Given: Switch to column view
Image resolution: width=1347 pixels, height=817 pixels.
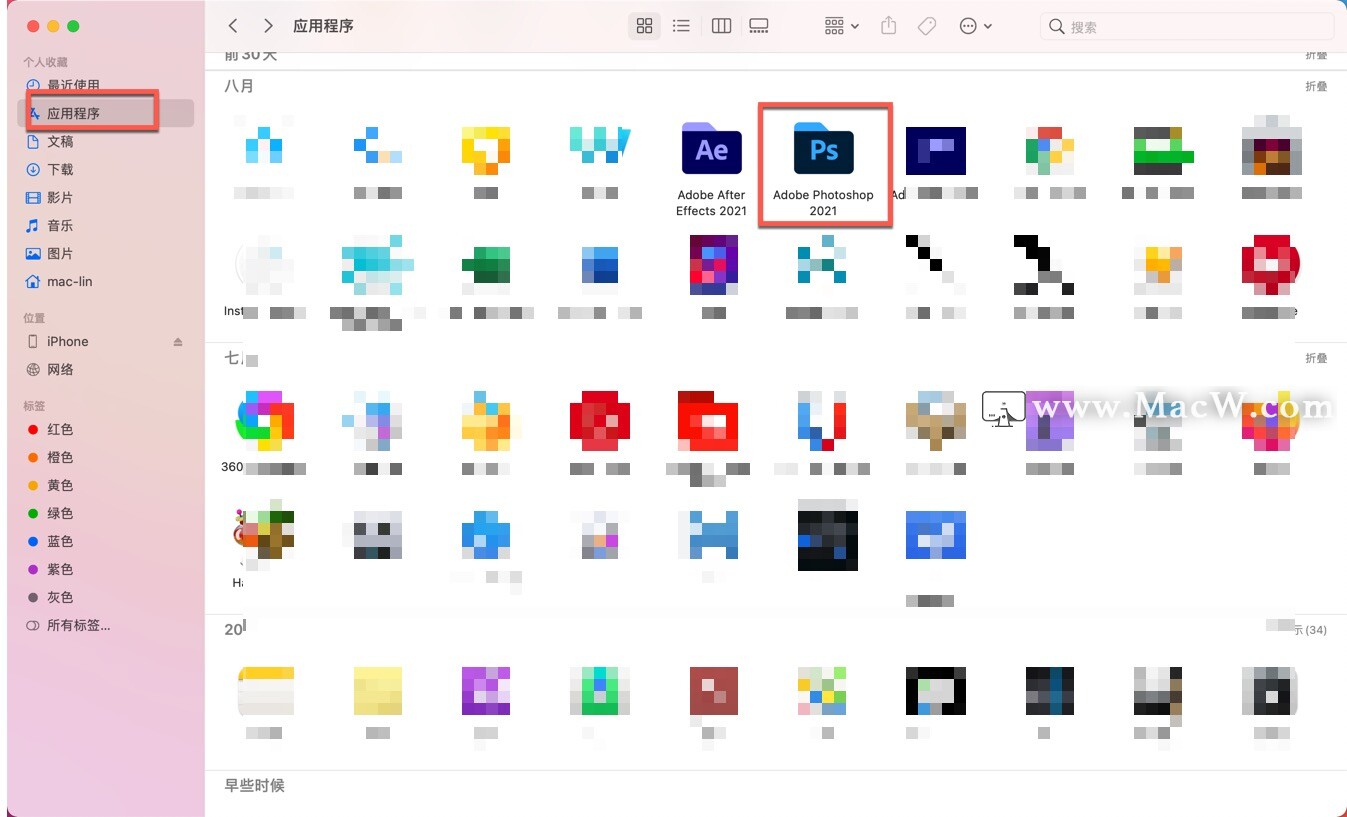Looking at the screenshot, I should pyautogui.click(x=721, y=26).
